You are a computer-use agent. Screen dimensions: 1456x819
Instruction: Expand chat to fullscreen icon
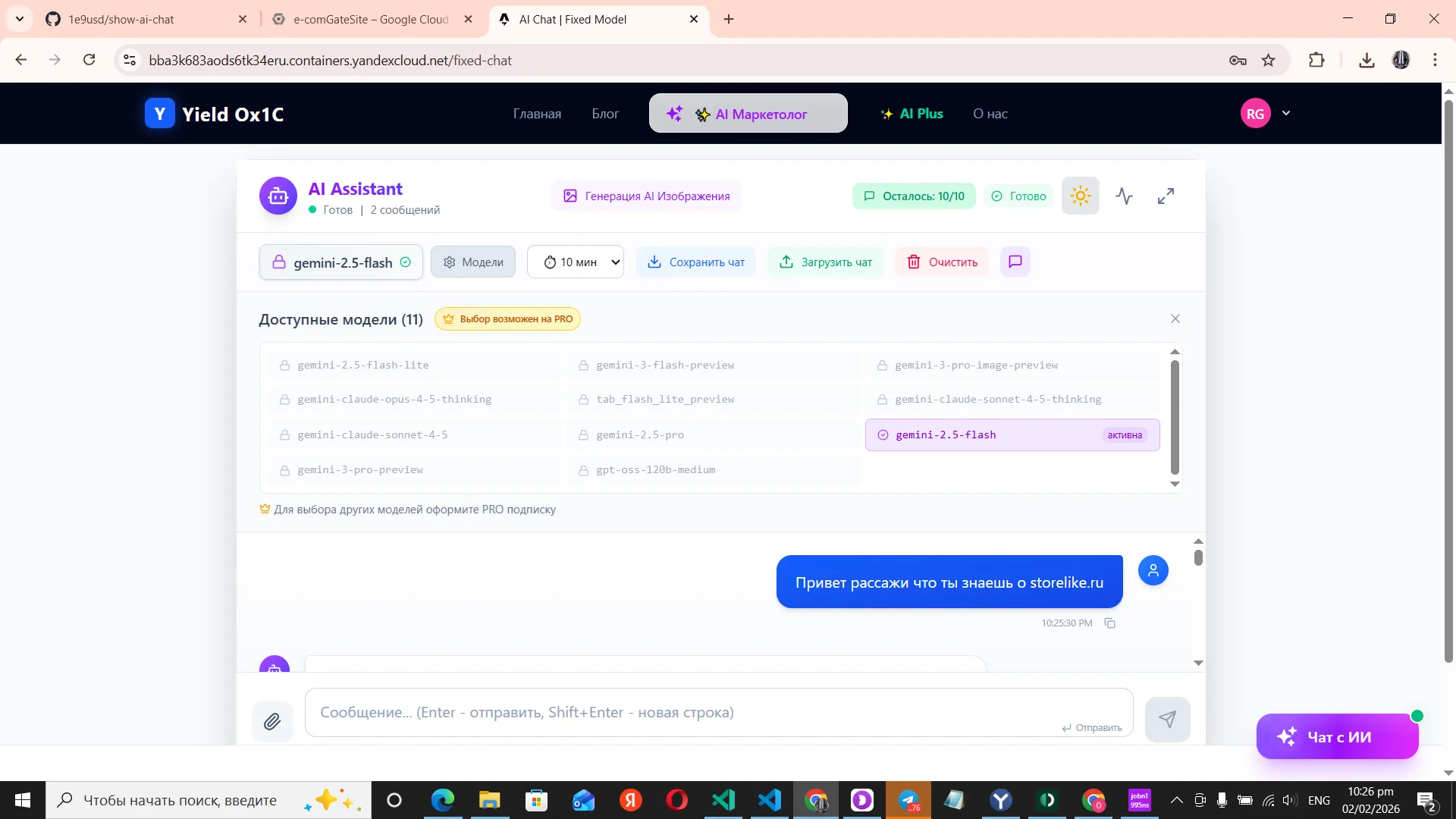1166,196
